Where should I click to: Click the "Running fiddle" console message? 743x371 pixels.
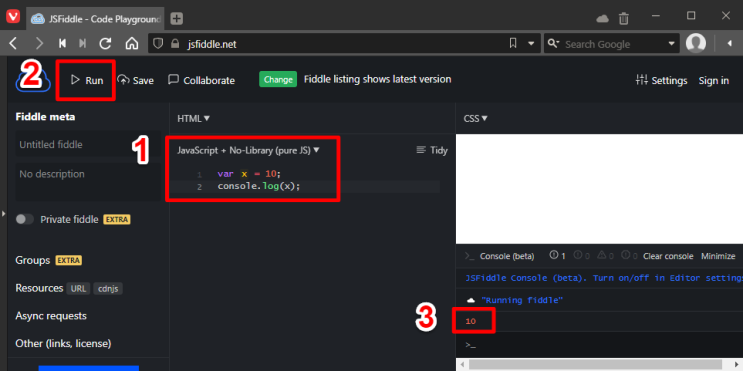click(522, 300)
